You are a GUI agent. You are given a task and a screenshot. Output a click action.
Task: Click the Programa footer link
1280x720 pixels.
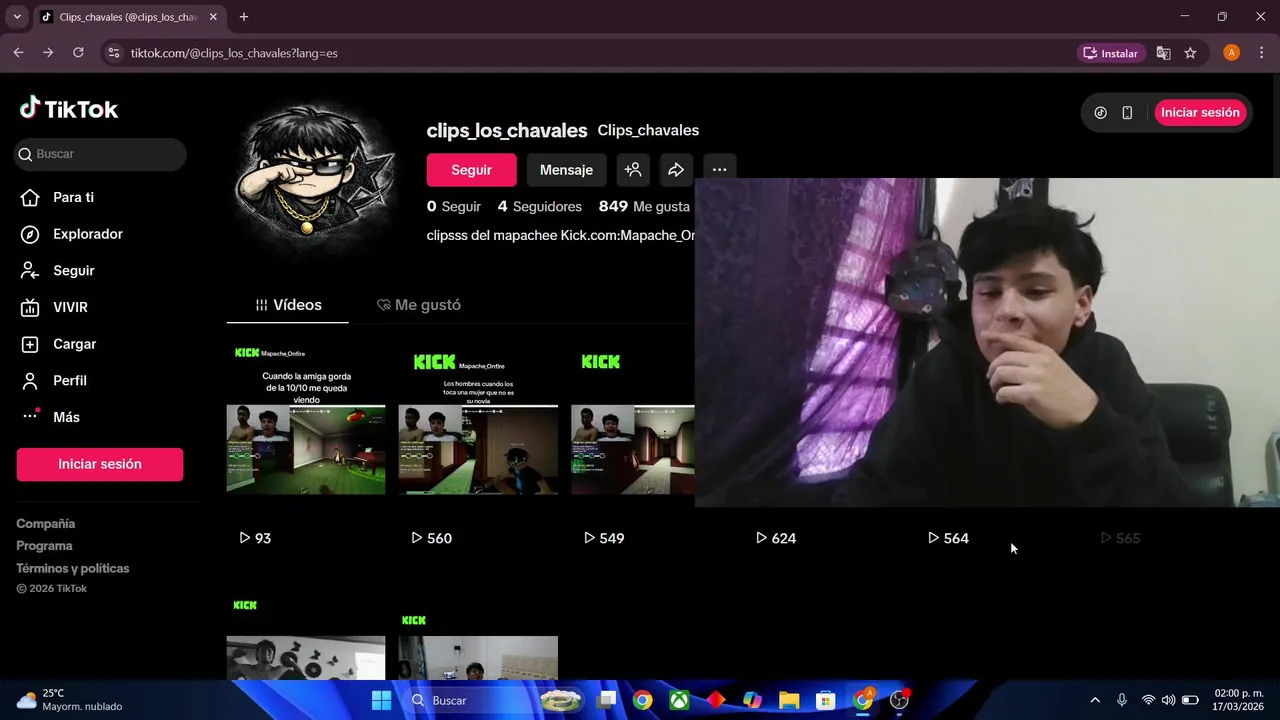point(44,546)
